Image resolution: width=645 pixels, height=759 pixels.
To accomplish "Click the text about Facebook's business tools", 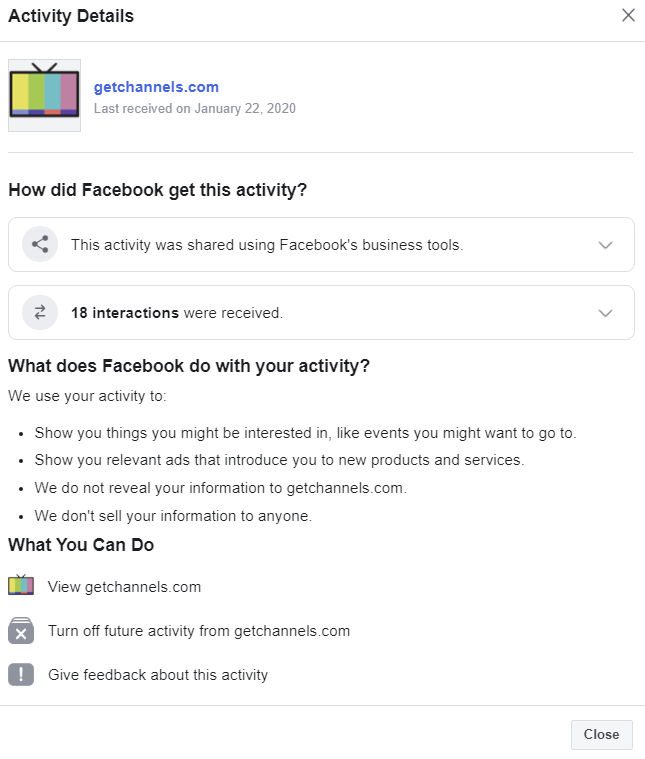I will click(267, 245).
